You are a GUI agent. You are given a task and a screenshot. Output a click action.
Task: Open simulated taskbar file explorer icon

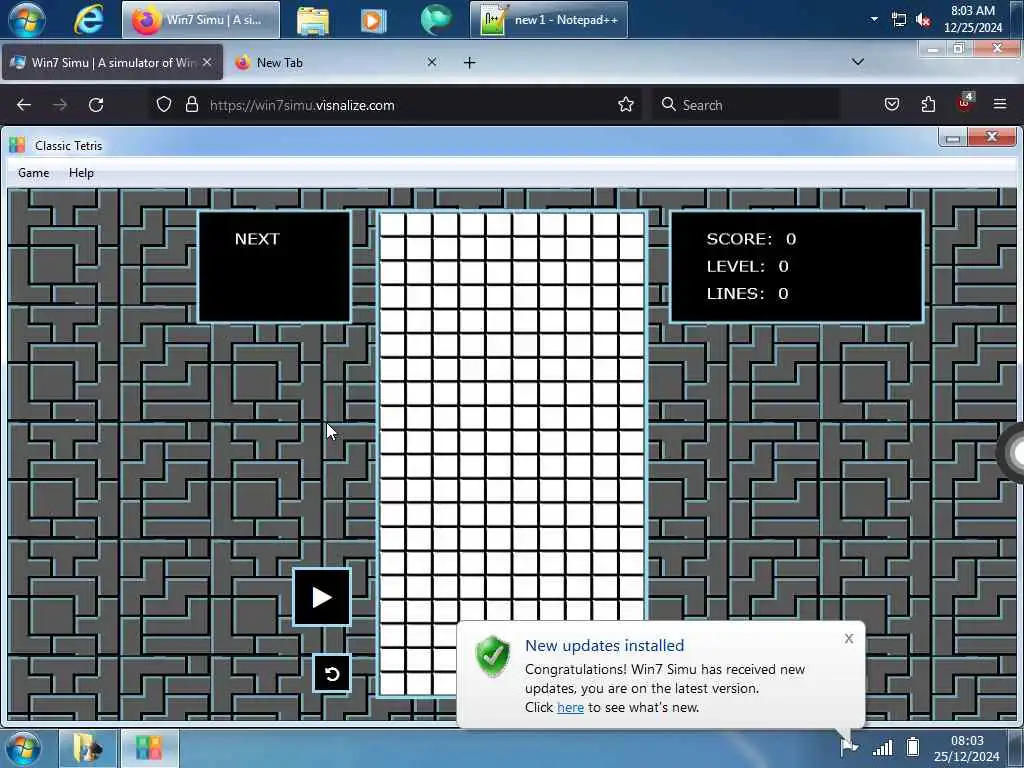click(88, 748)
